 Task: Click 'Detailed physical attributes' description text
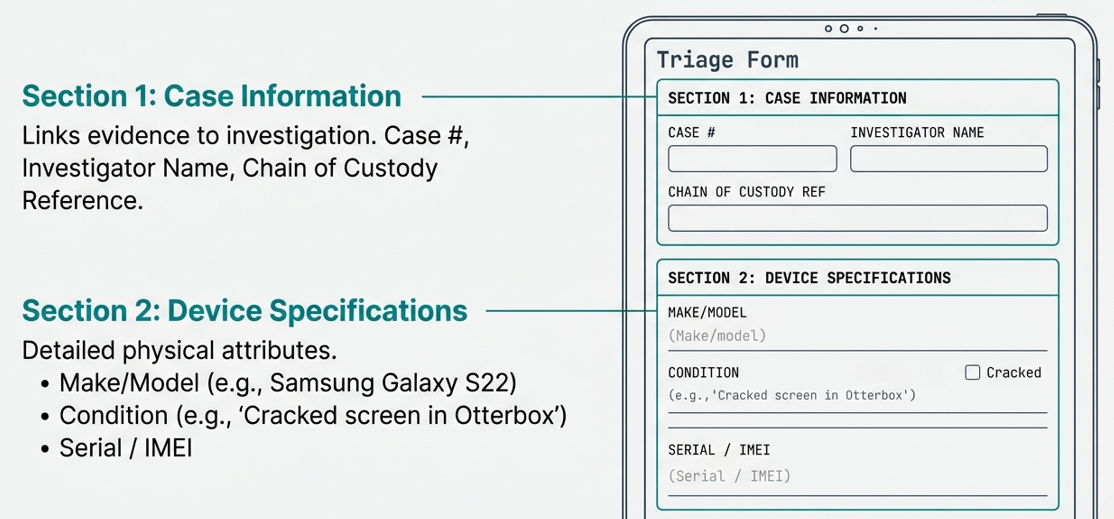pos(179,351)
